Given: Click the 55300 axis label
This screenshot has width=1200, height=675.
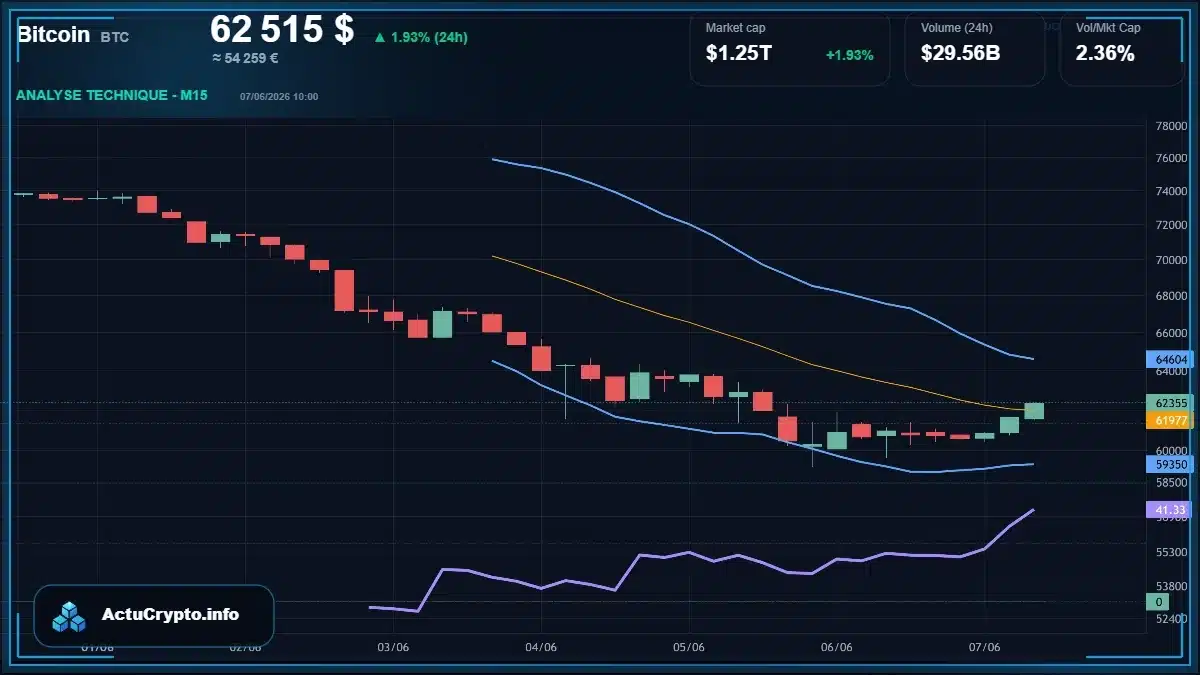Looking at the screenshot, I should click(x=1171, y=552).
